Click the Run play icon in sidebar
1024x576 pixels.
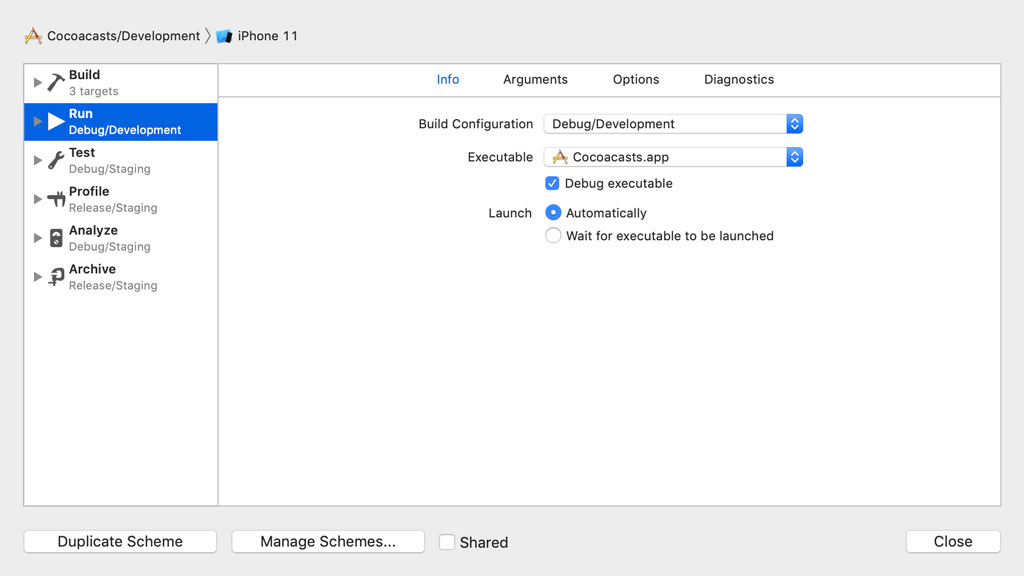pos(57,119)
